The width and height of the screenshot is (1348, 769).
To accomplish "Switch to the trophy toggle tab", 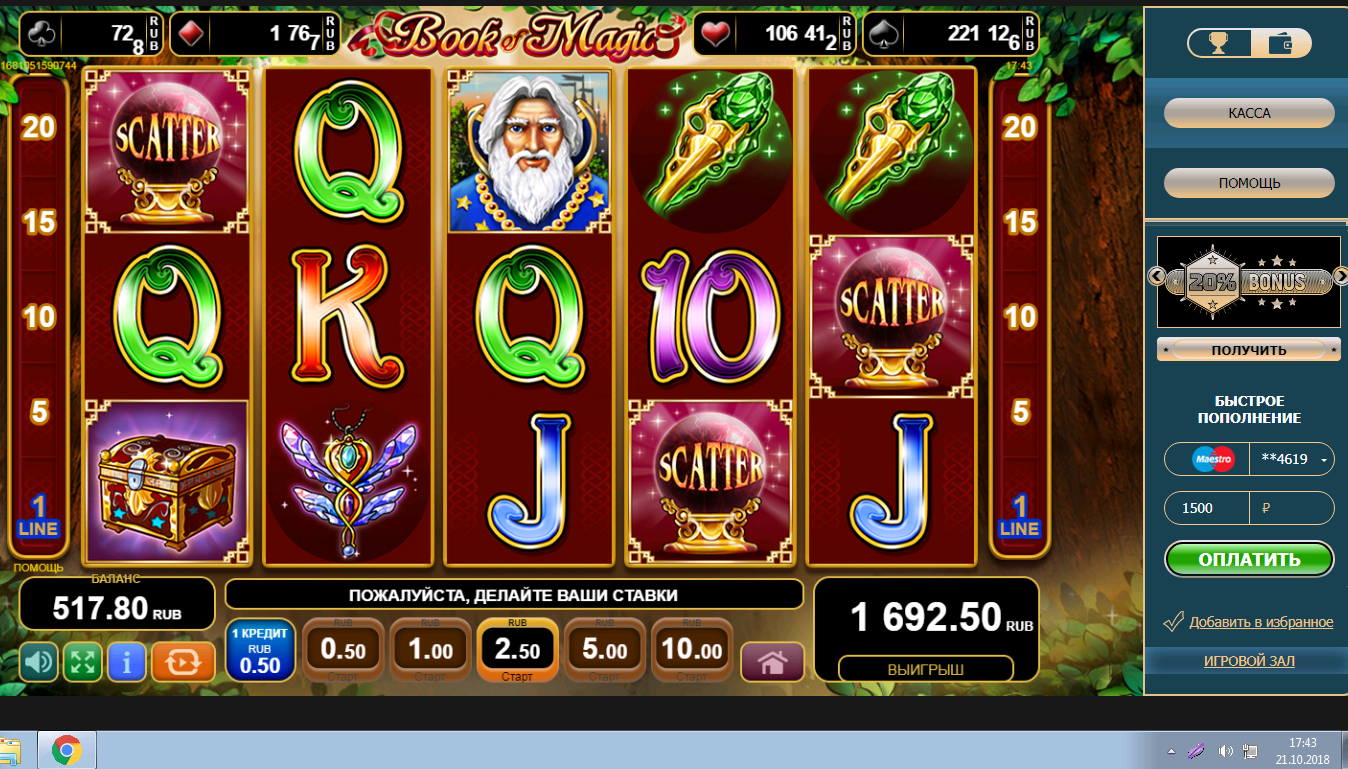I will coord(1219,43).
